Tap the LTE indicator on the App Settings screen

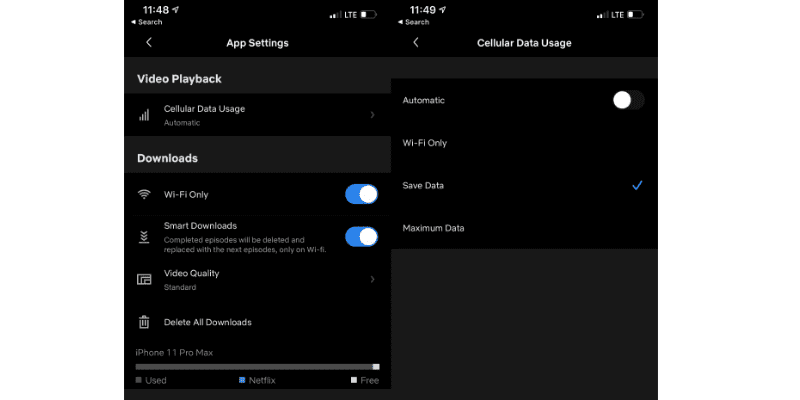click(351, 15)
